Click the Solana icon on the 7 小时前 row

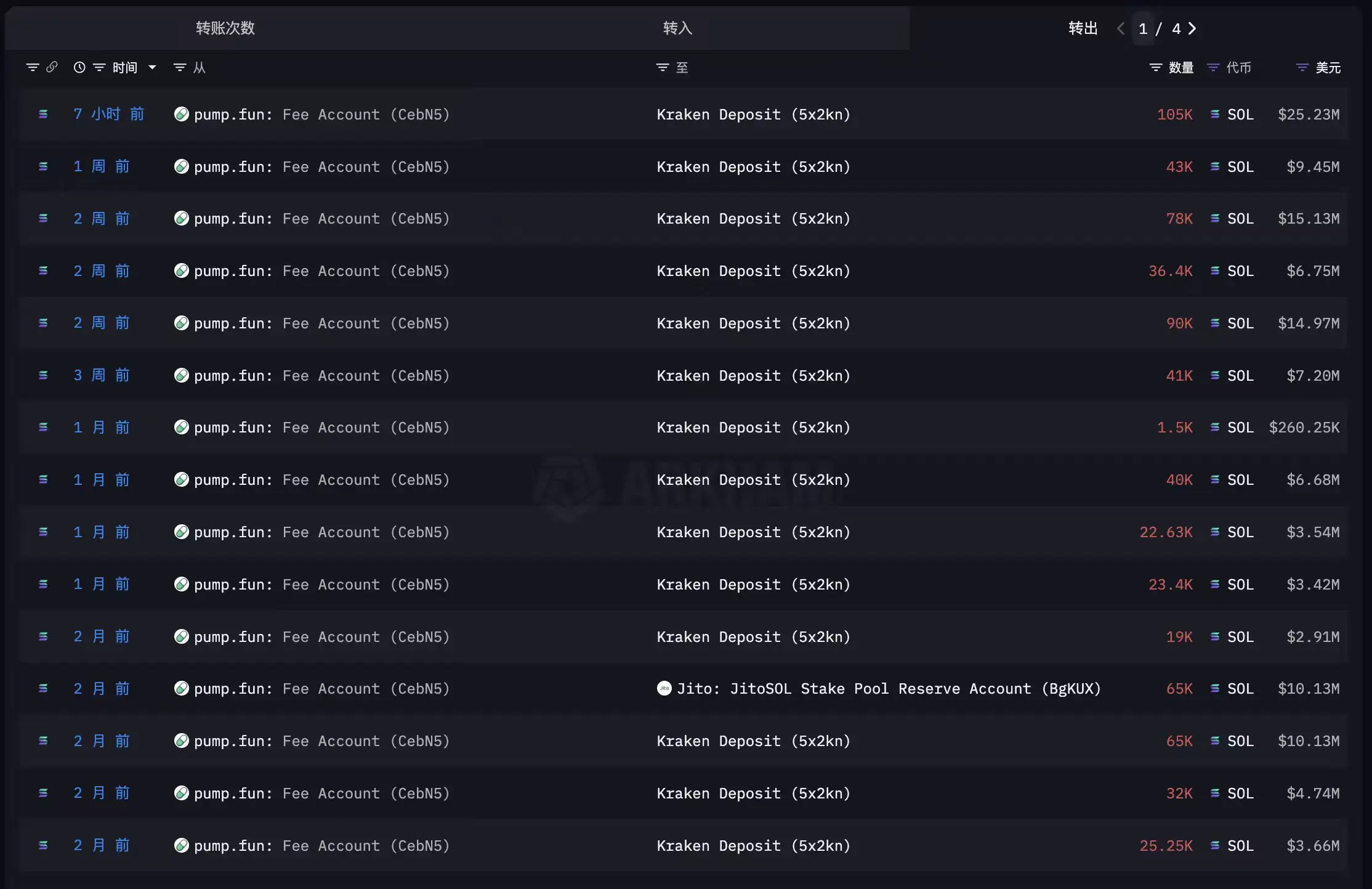pos(43,114)
